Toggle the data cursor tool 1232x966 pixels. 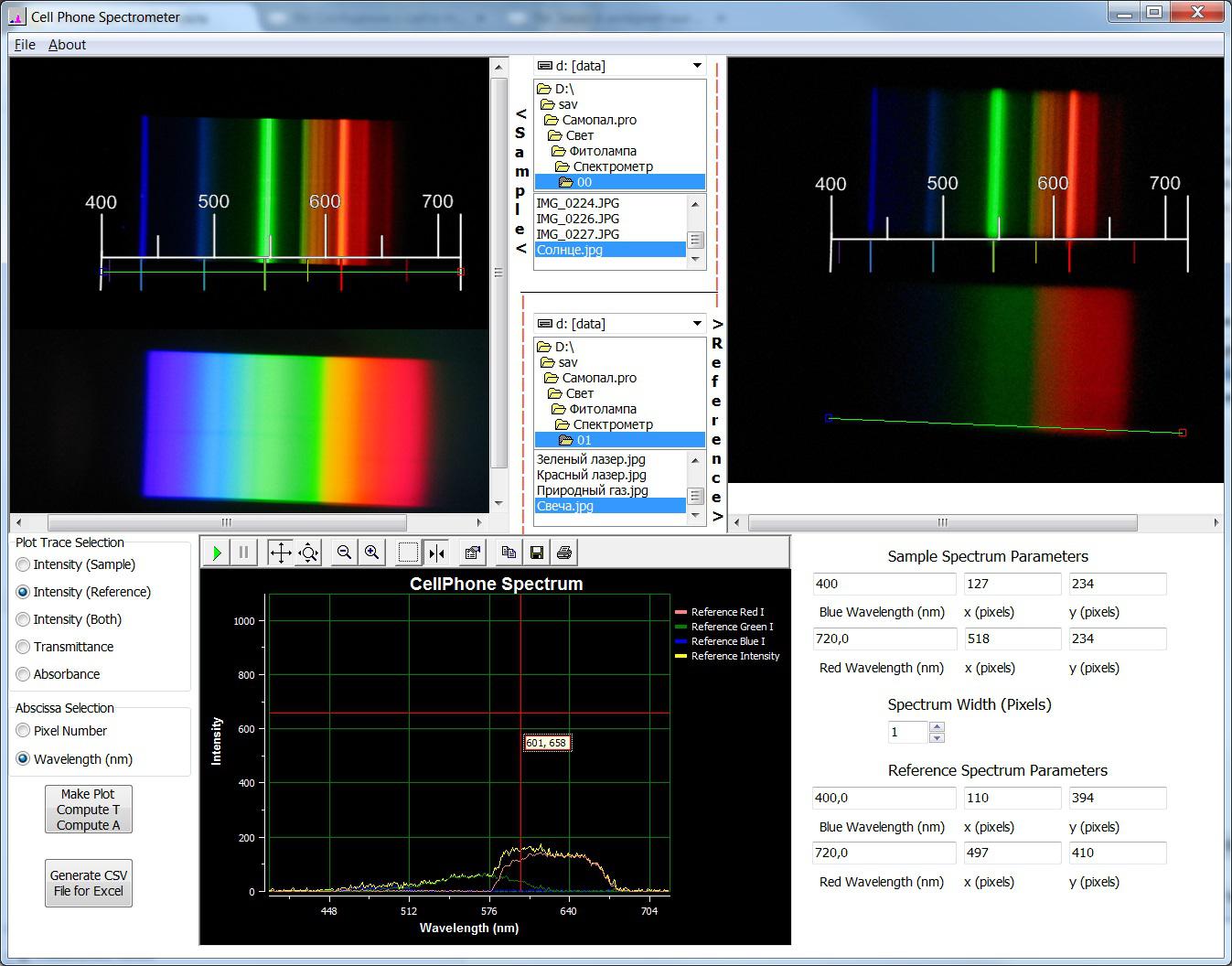tap(436, 553)
